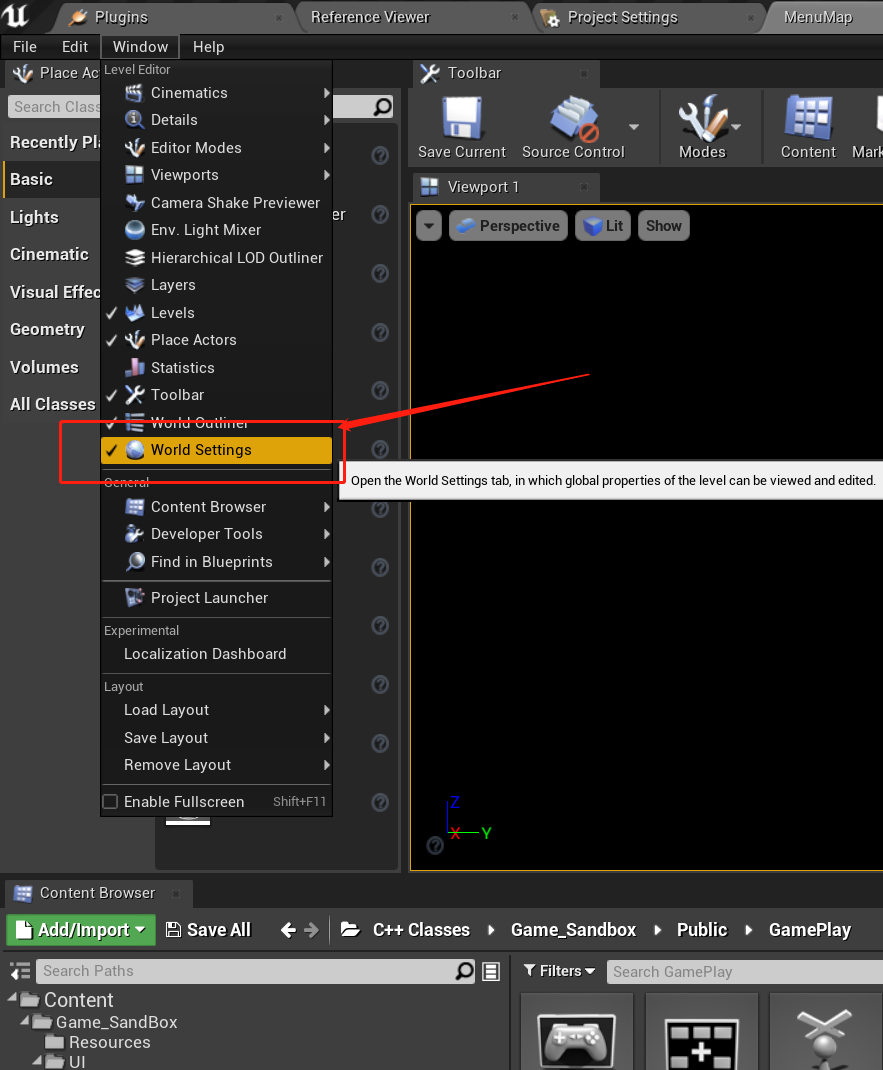Click the sources panel icon in Content Browser
This screenshot has height=1070, width=883.
pyautogui.click(x=18, y=971)
